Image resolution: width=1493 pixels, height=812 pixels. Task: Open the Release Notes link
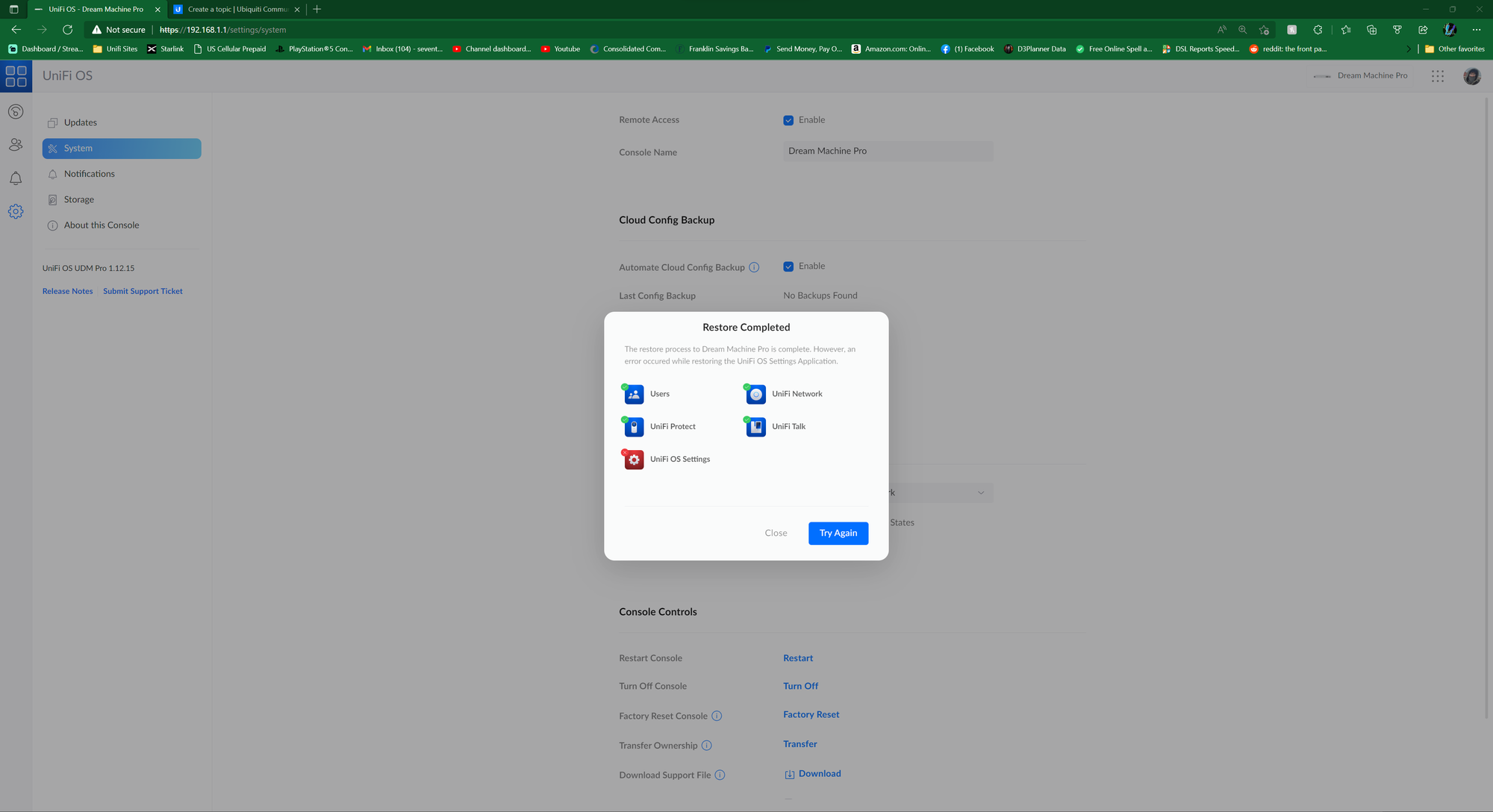click(67, 291)
